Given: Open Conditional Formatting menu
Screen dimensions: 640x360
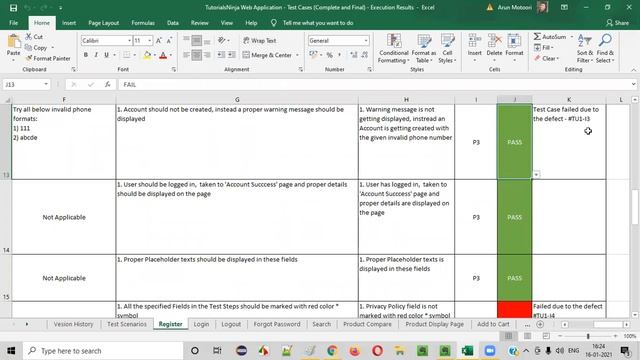Looking at the screenshot, I should [393, 49].
